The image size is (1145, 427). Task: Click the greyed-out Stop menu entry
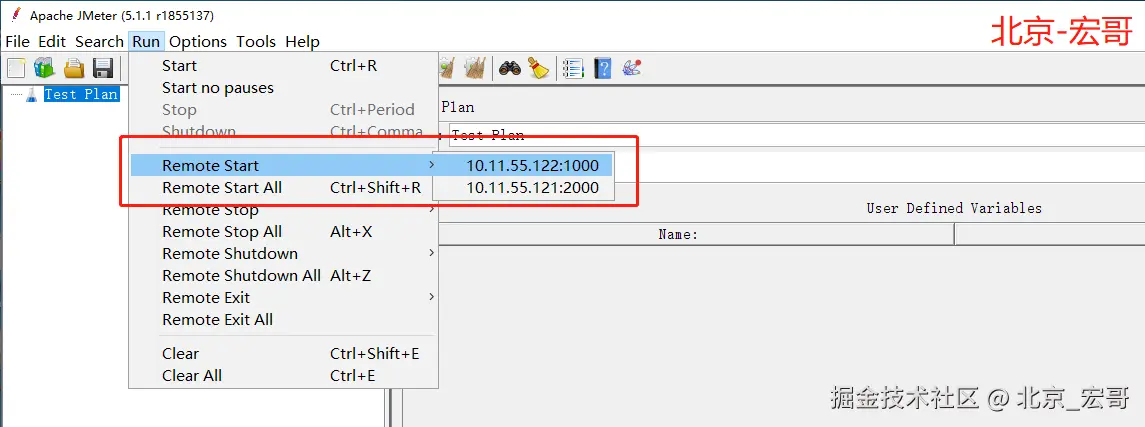tap(283, 109)
